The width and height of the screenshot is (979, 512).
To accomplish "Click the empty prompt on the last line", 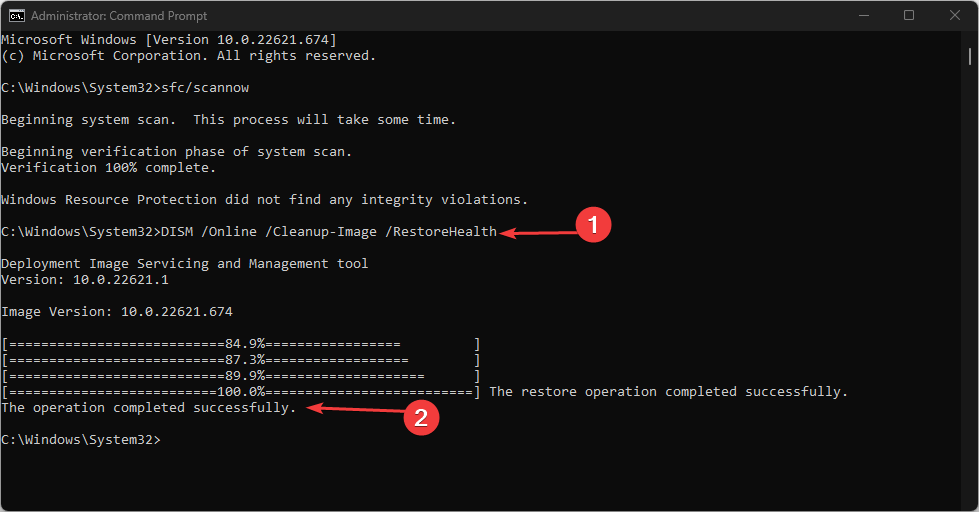I will (81, 440).
